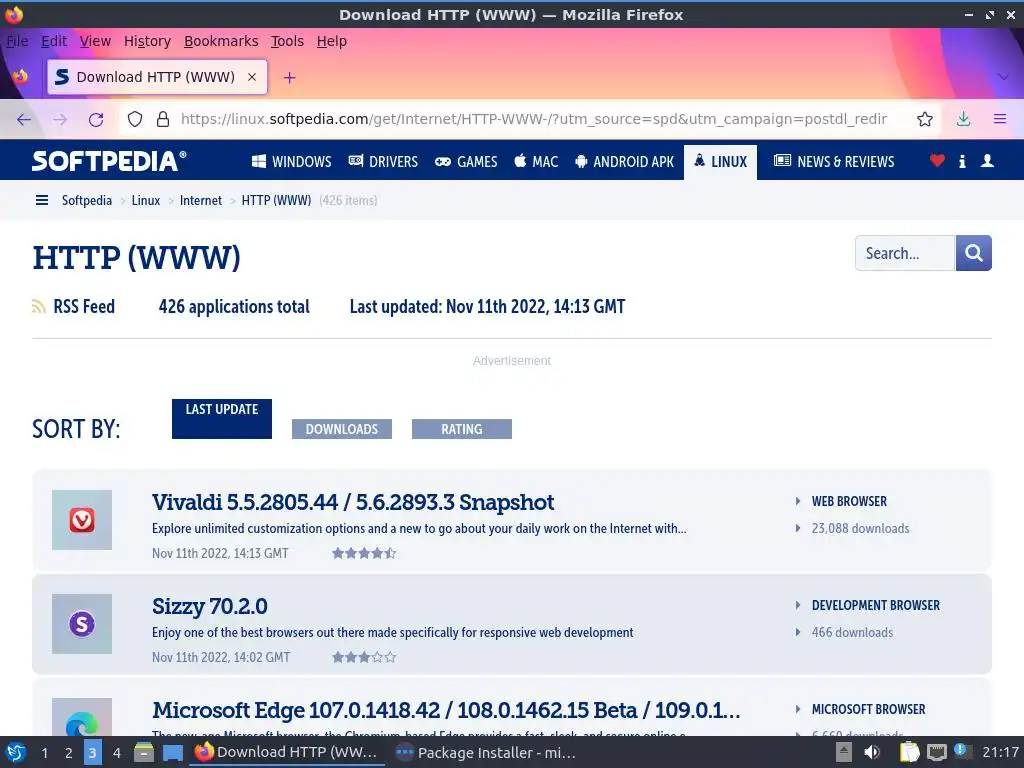Image resolution: width=1024 pixels, height=768 pixels.
Task: Open the Edit menu
Action: (54, 41)
